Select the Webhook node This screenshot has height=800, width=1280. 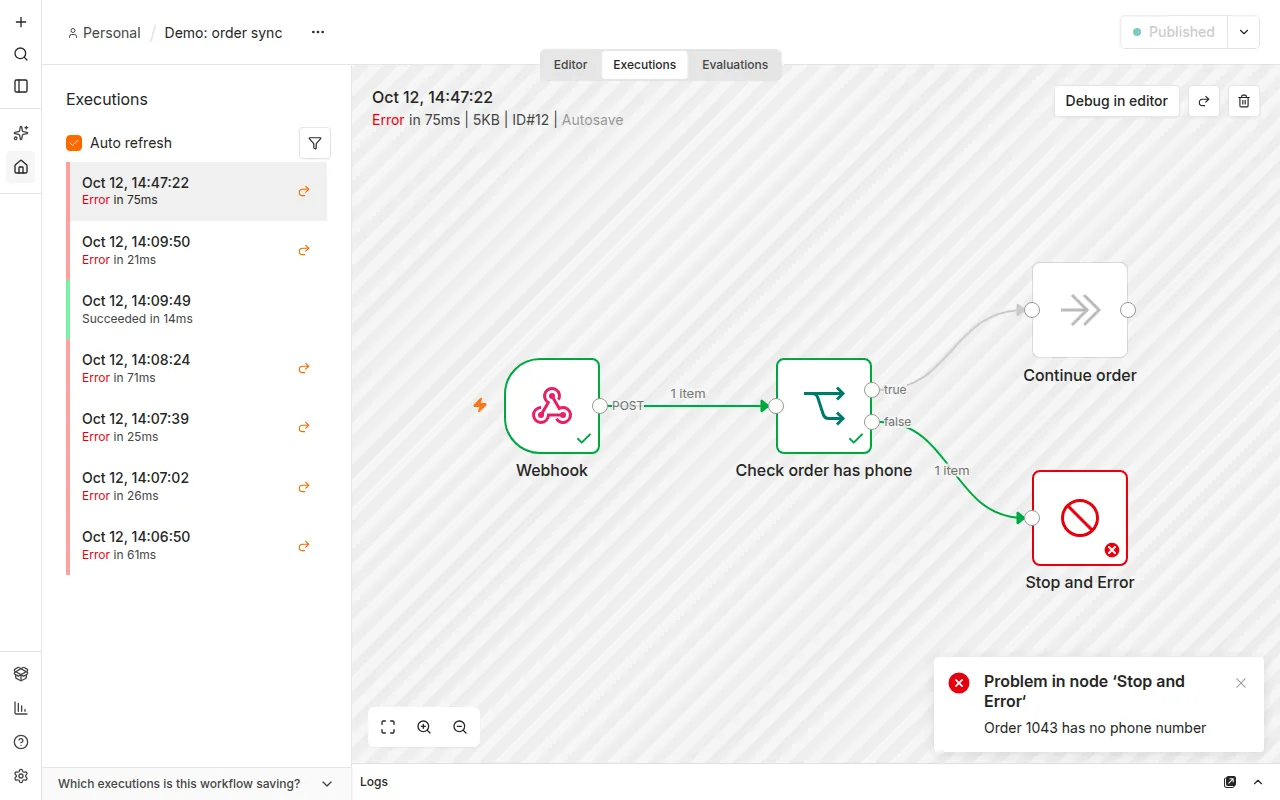click(552, 406)
